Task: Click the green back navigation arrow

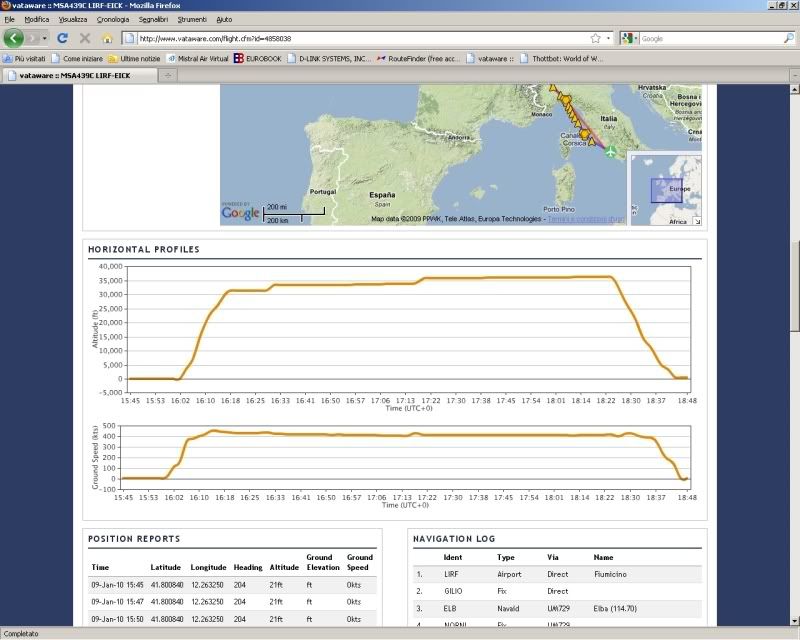Action: click(14, 38)
